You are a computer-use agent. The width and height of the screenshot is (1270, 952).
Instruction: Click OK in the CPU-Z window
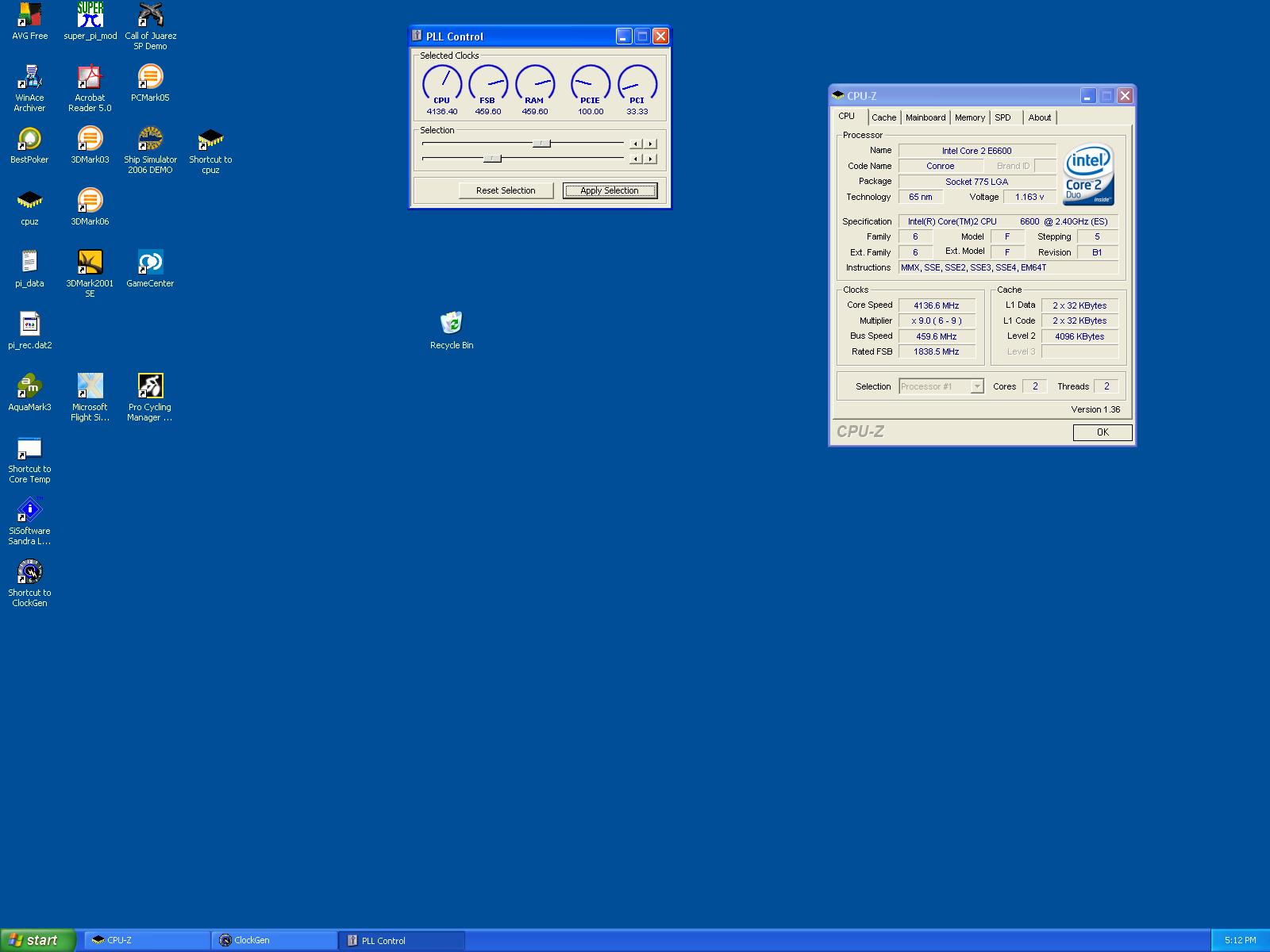[1103, 432]
